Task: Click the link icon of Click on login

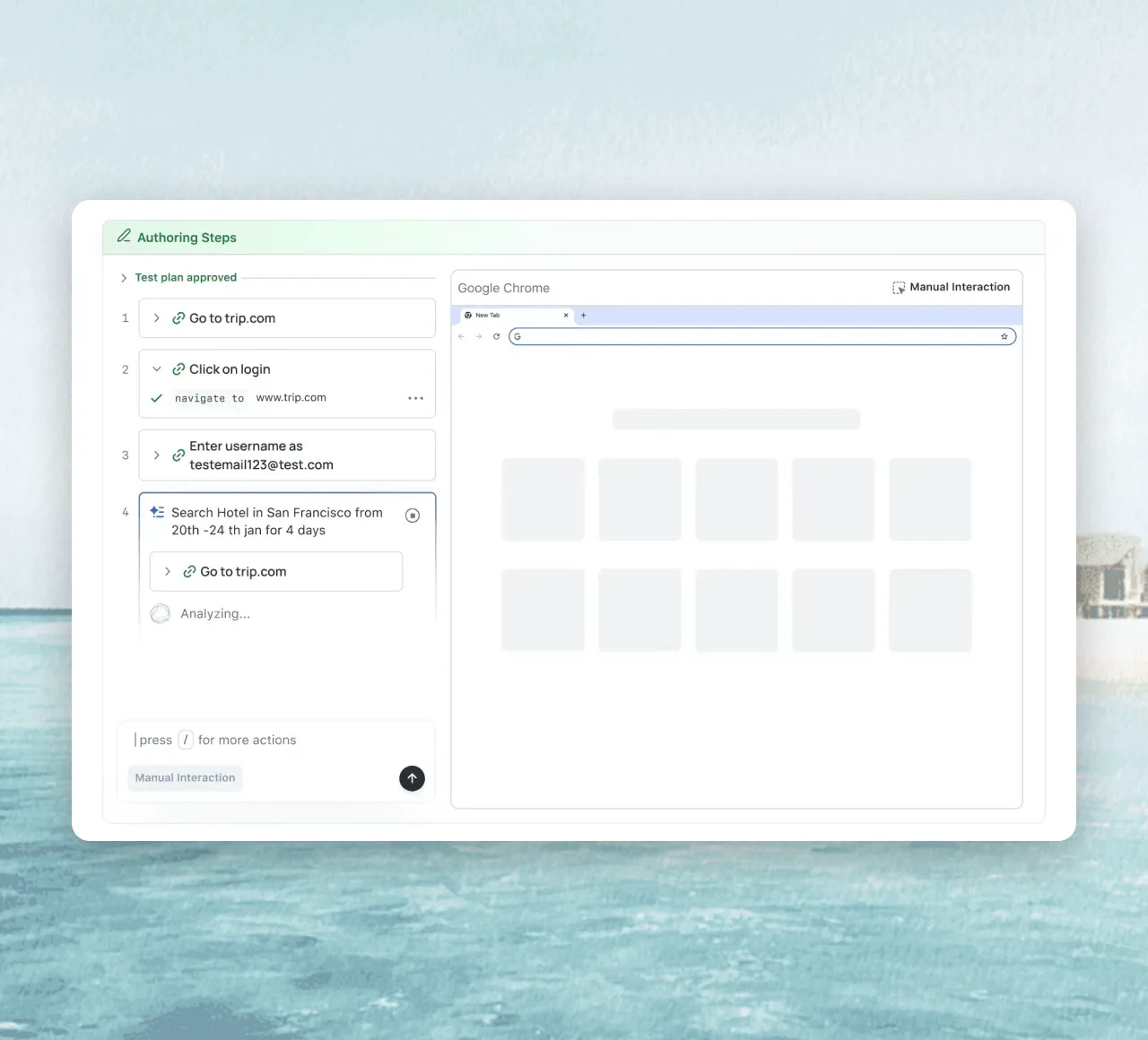Action: (178, 369)
